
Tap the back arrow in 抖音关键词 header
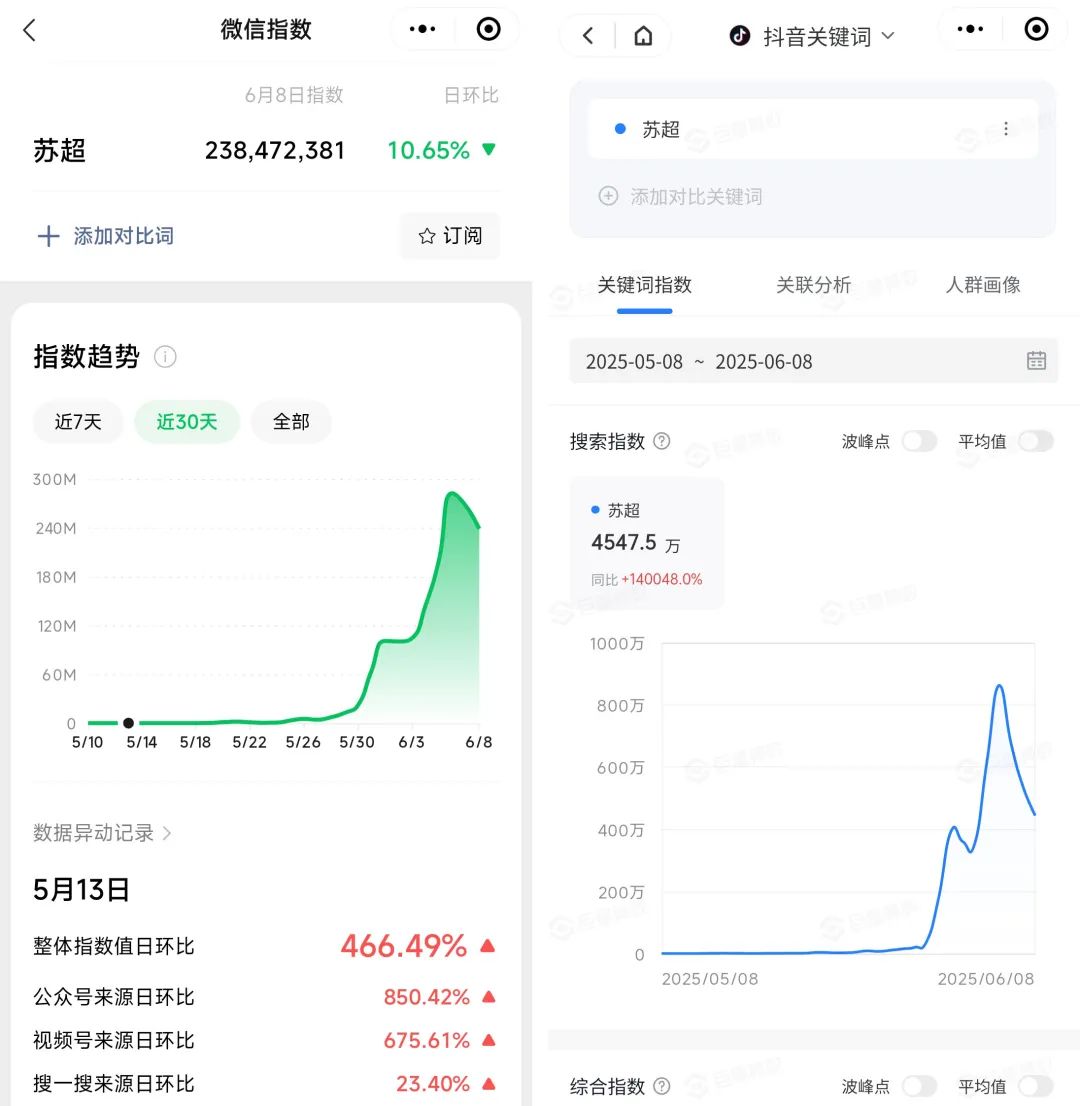pyautogui.click(x=588, y=35)
